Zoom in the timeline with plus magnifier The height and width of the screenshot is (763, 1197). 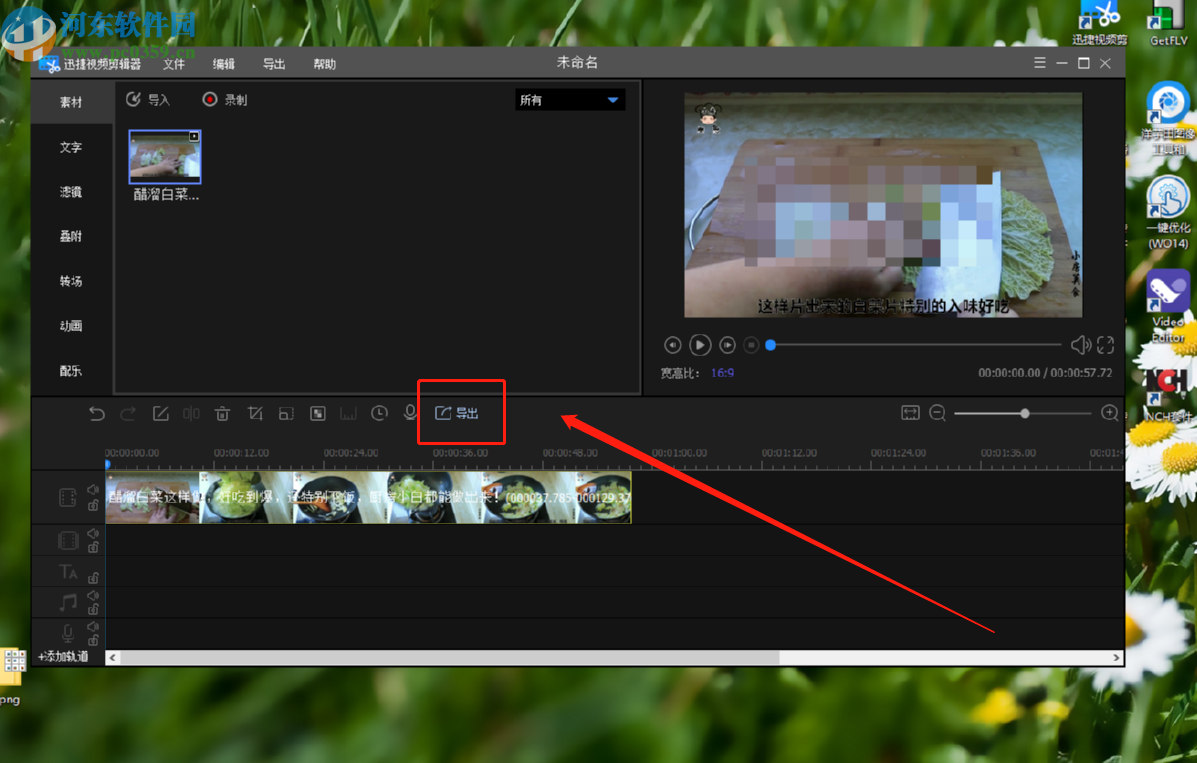[x=1109, y=414]
